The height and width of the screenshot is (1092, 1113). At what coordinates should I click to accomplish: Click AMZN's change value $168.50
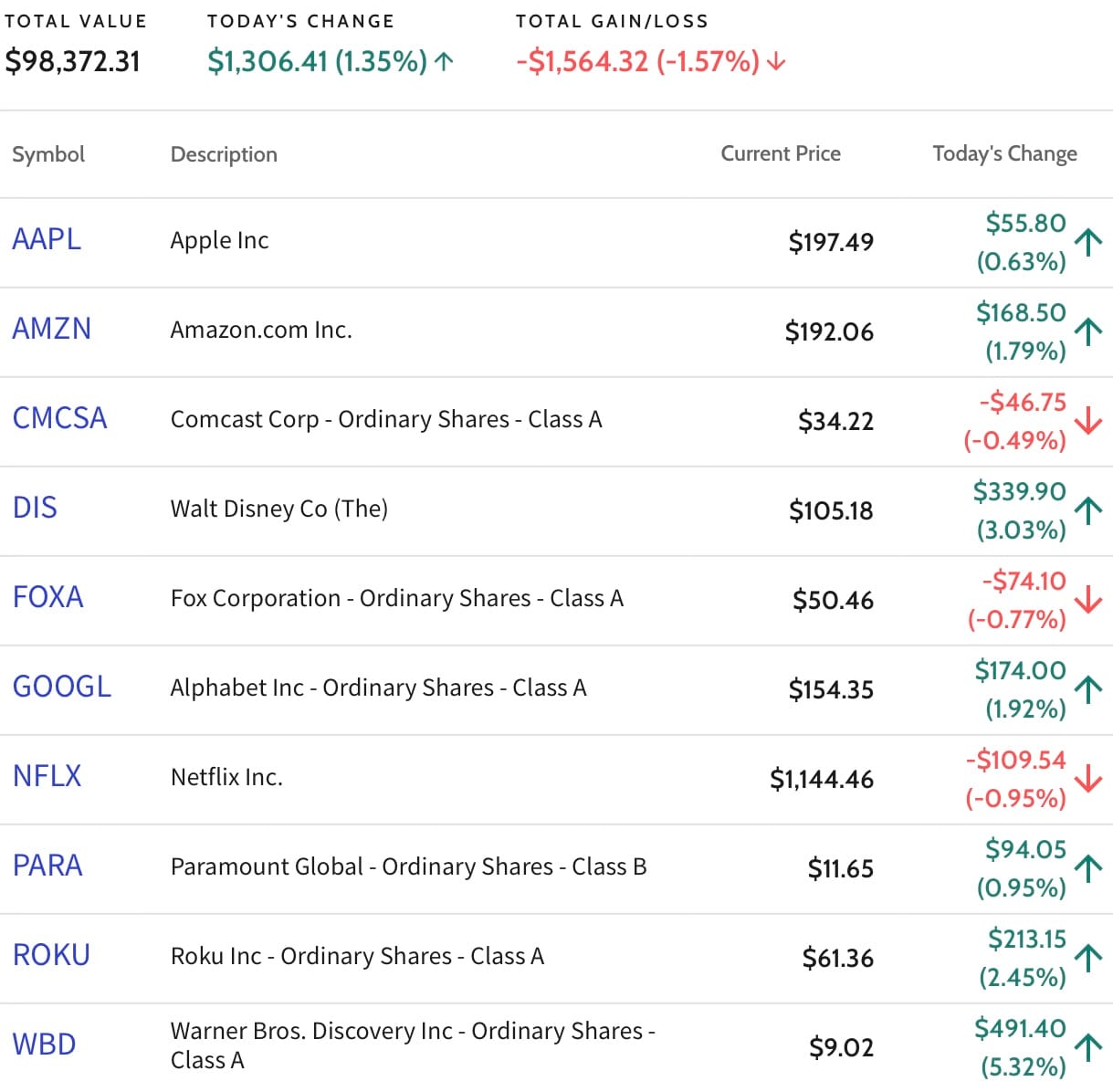pyautogui.click(x=1021, y=312)
